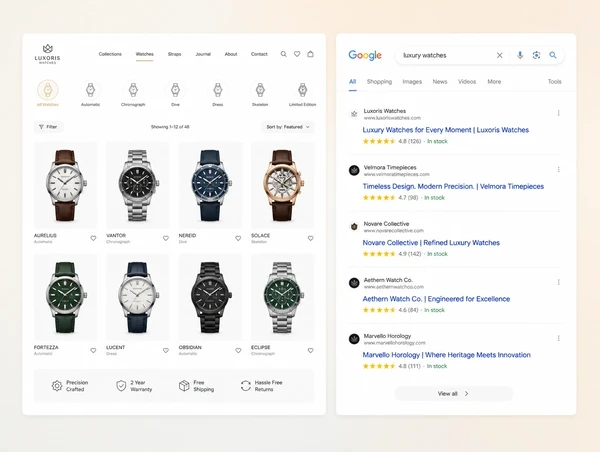Screen dimensions: 600x452
Task: Click the 2 Year Warranty shield icon
Action: pos(121,386)
